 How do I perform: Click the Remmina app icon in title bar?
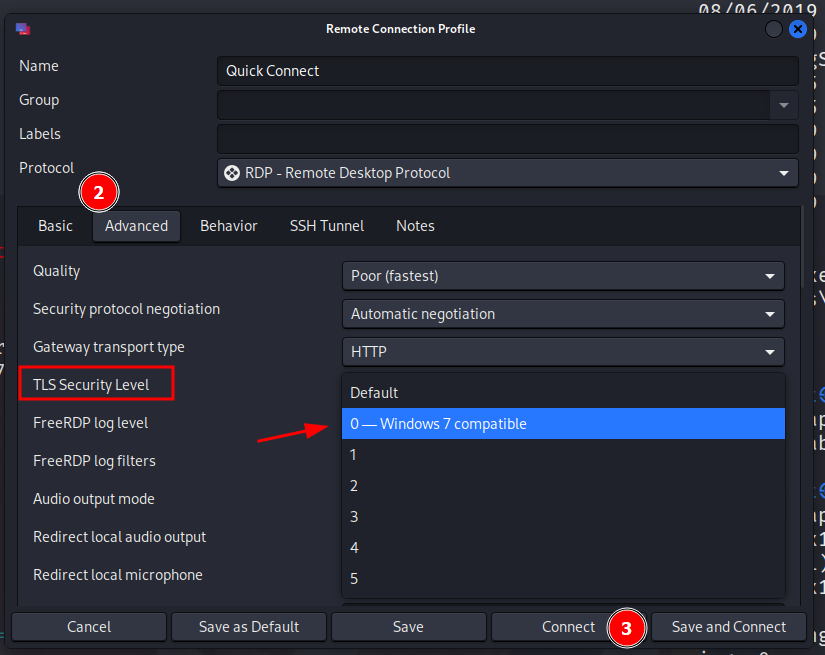(22, 29)
